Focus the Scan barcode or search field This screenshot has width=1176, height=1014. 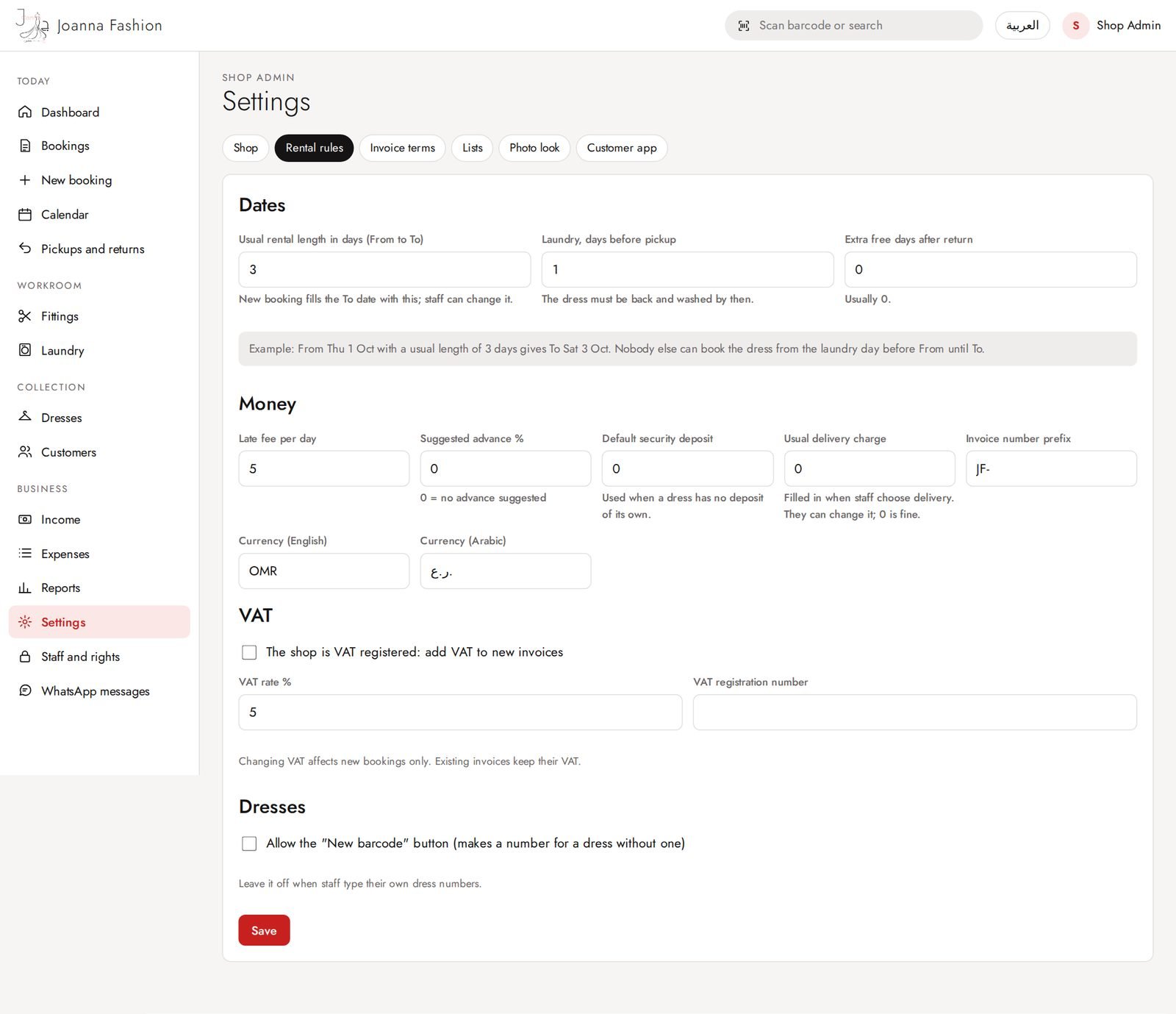tap(853, 26)
